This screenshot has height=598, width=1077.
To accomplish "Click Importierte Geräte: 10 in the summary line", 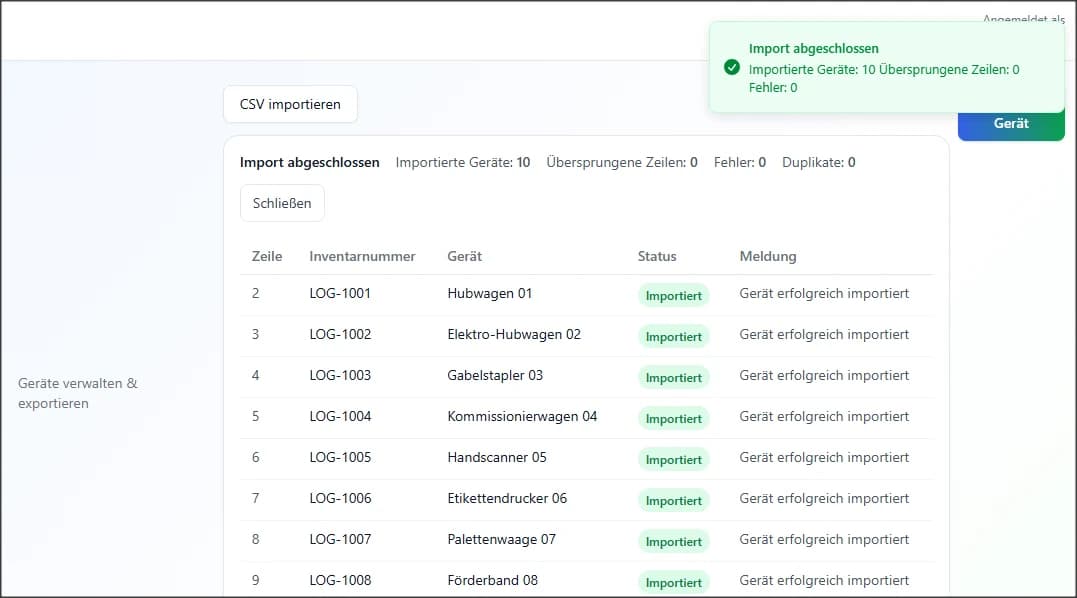I will [462, 163].
